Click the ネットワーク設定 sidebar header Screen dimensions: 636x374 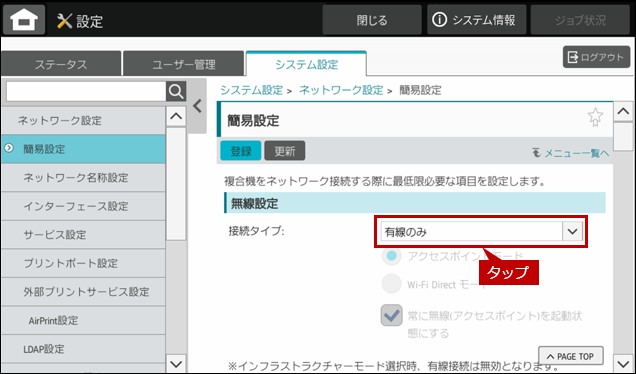(83, 120)
